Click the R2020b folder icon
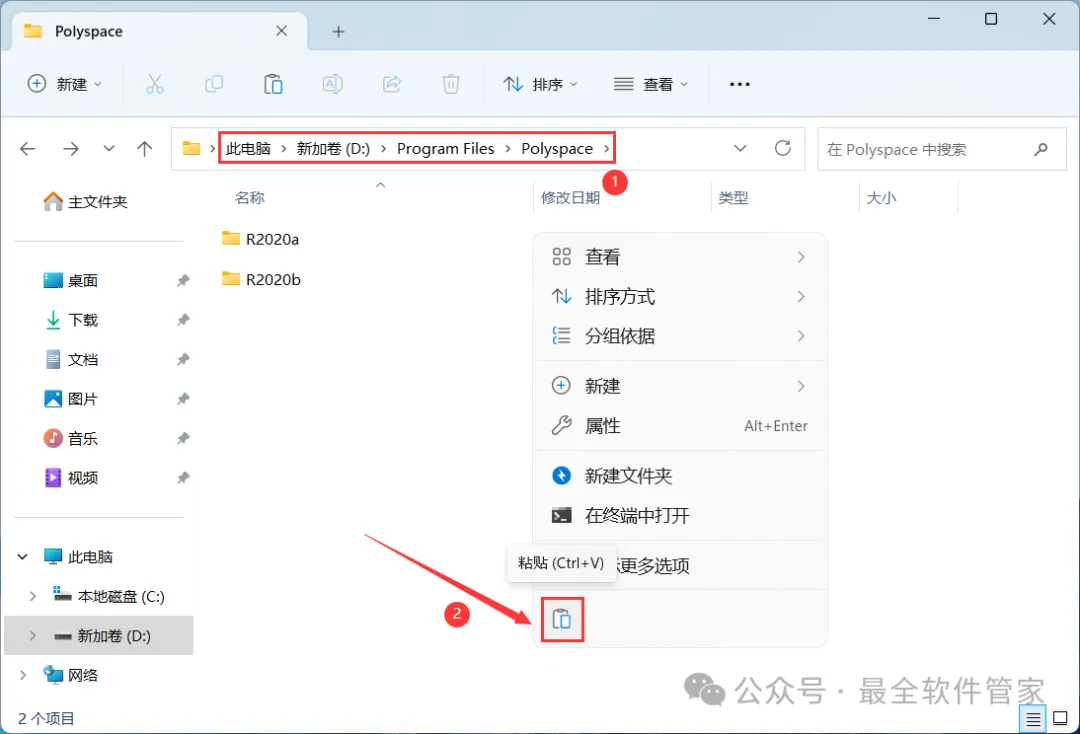This screenshot has width=1080, height=734. point(231,279)
